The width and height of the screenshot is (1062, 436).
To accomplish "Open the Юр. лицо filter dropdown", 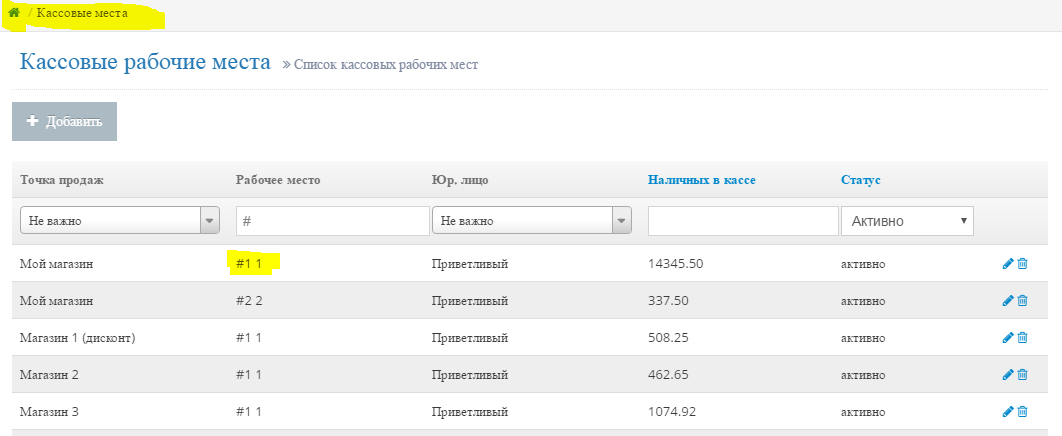I will (x=531, y=221).
